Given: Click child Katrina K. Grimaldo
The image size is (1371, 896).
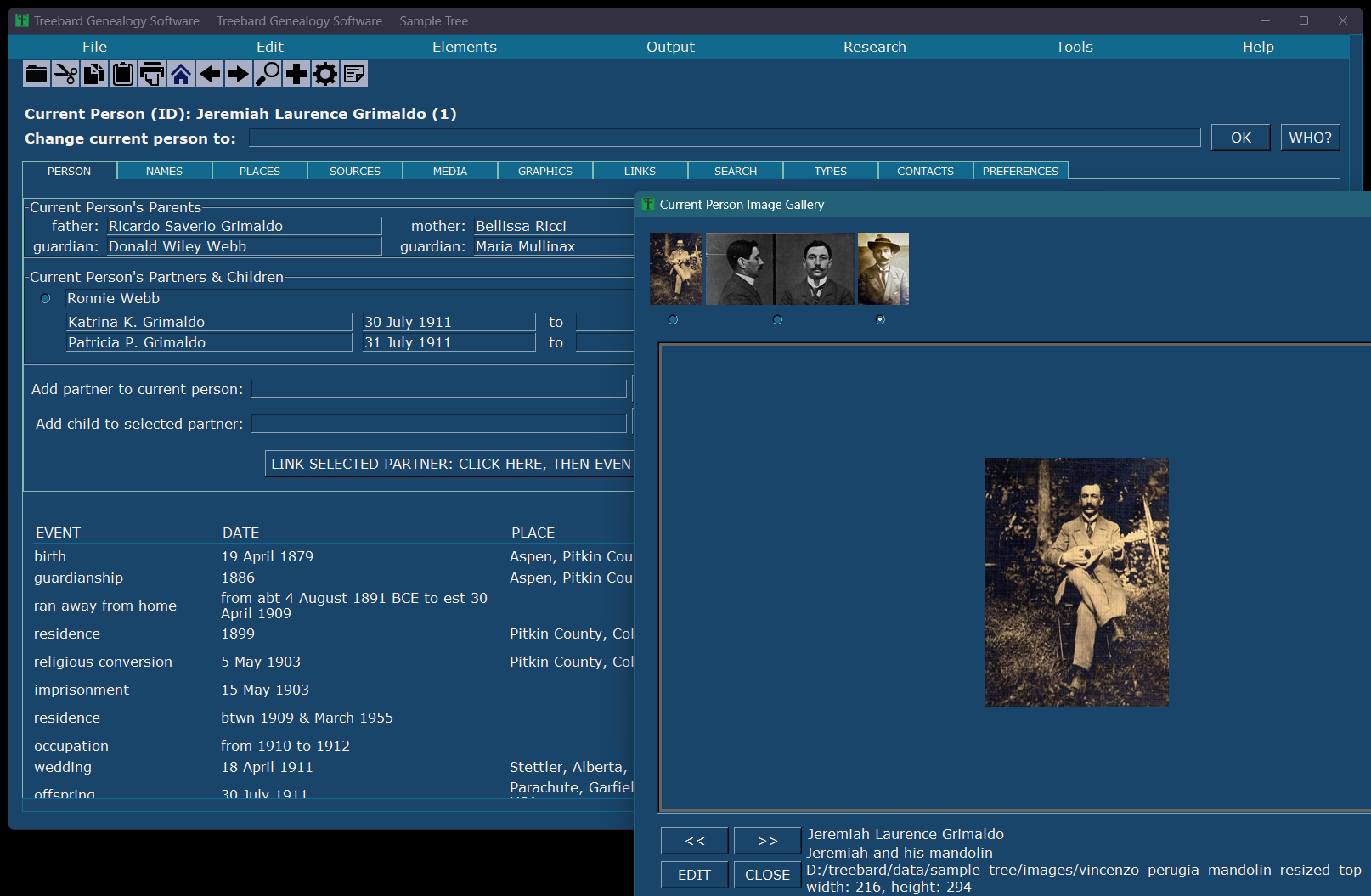Looking at the screenshot, I should [209, 322].
